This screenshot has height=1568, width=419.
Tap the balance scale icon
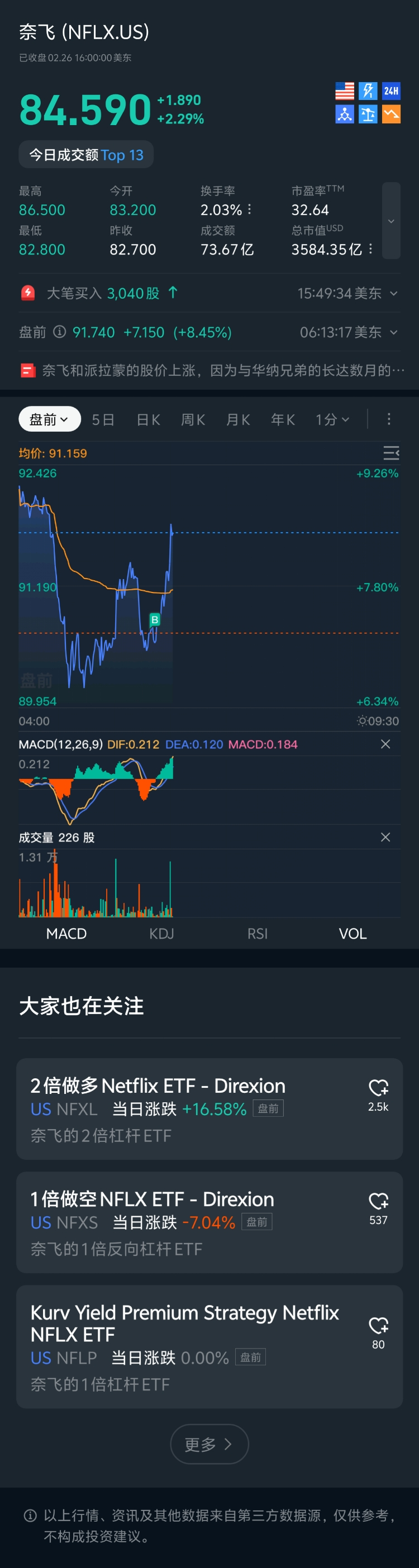click(368, 114)
